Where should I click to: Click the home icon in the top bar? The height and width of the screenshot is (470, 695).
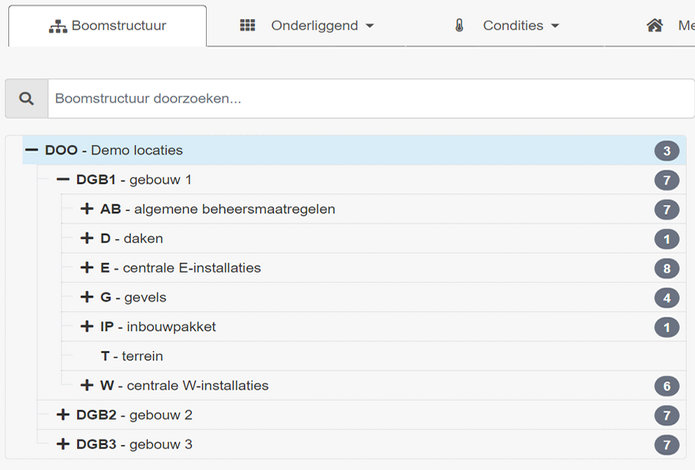pos(655,25)
